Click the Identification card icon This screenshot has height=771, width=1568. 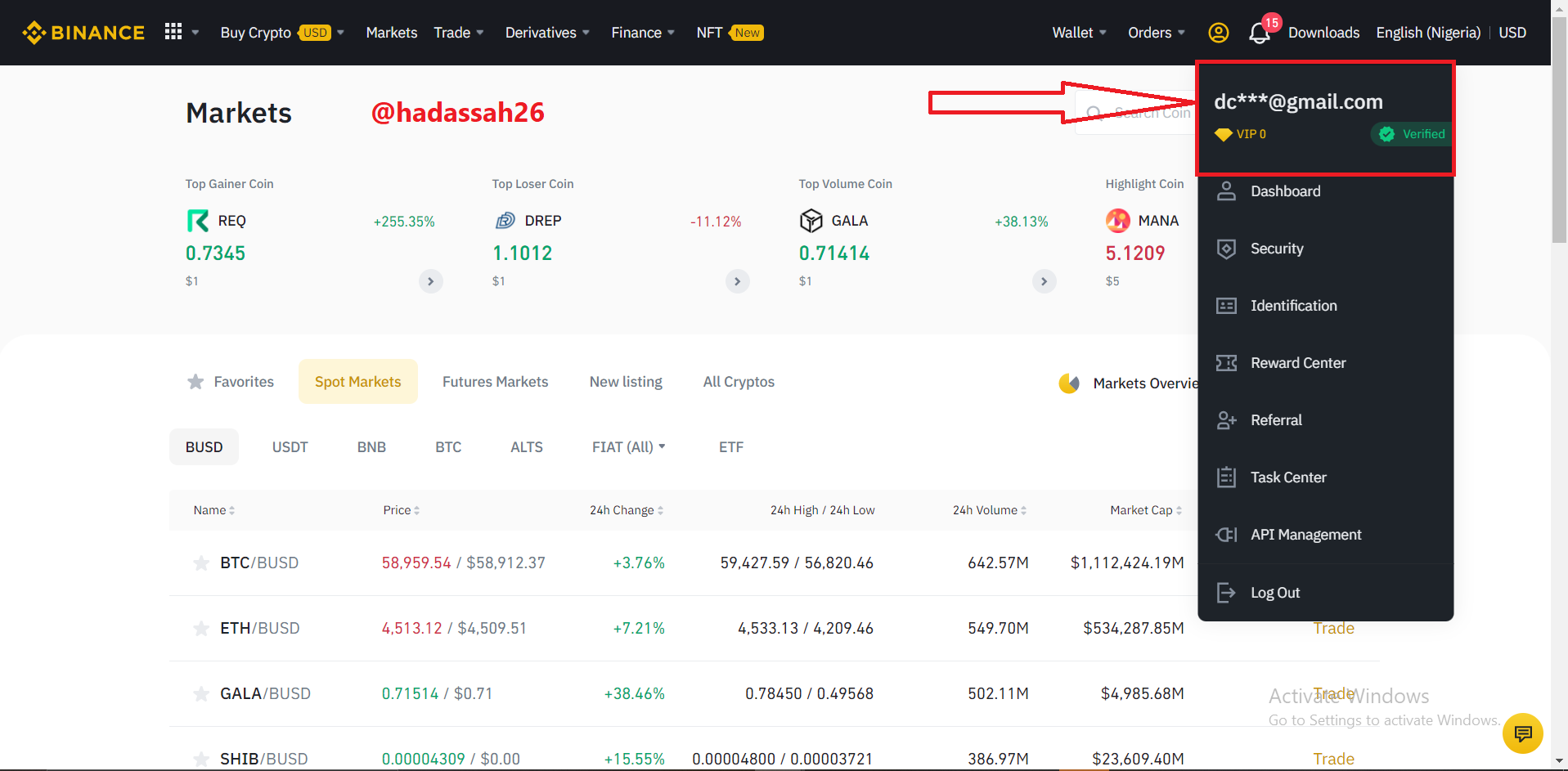[x=1226, y=306]
